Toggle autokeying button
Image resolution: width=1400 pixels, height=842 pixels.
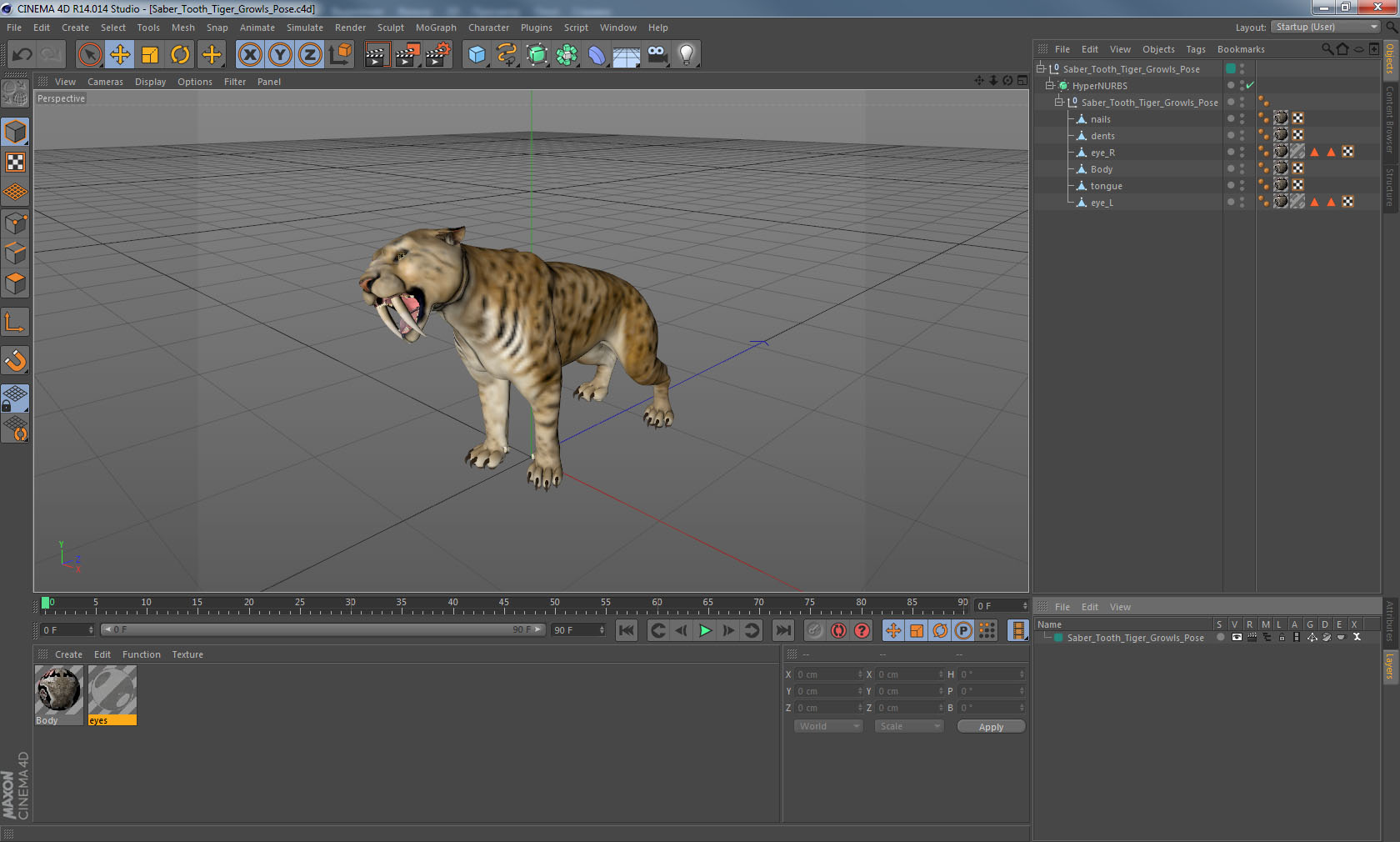(x=838, y=630)
